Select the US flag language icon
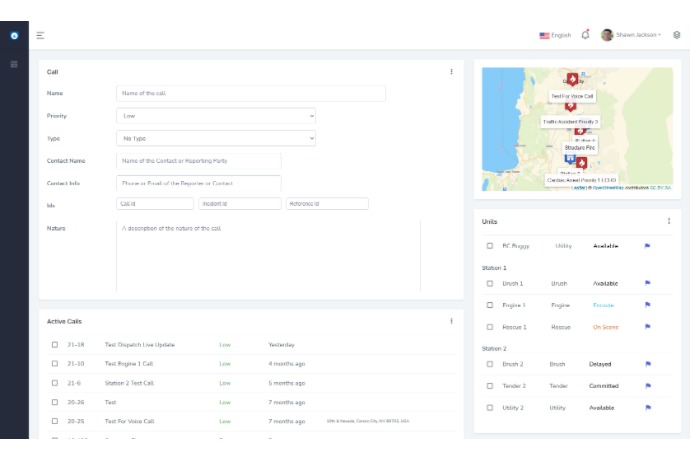 point(544,35)
